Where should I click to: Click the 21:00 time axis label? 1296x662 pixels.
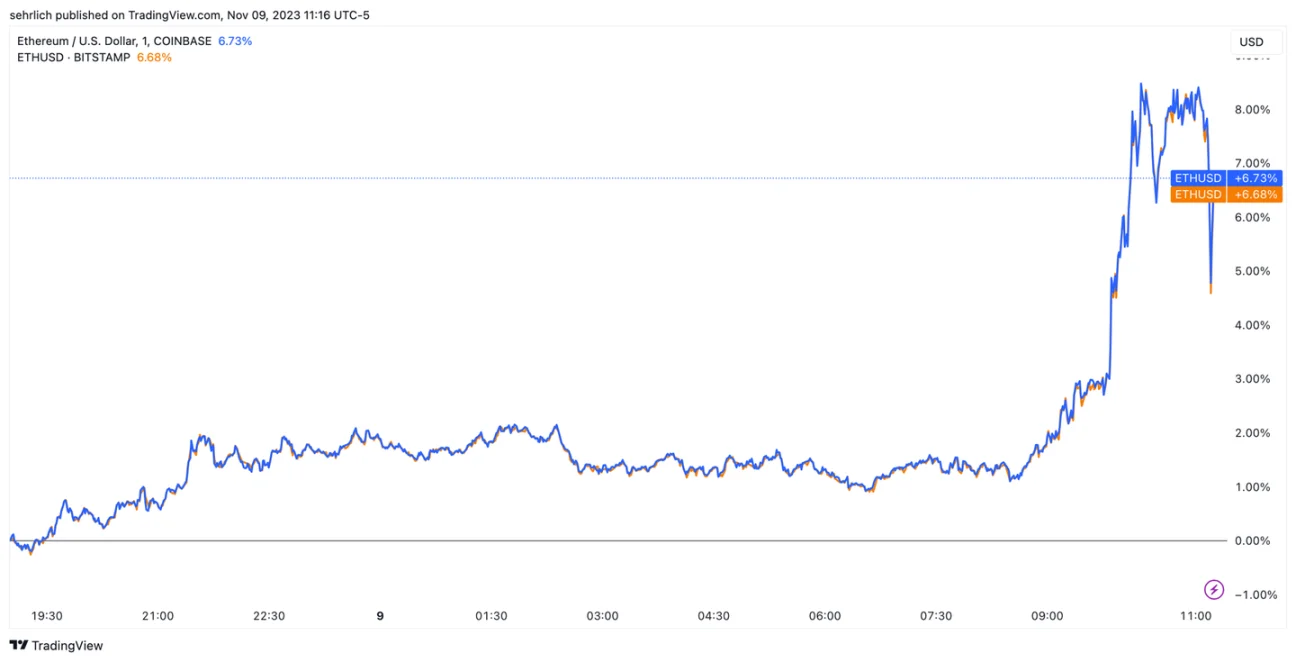point(158,616)
